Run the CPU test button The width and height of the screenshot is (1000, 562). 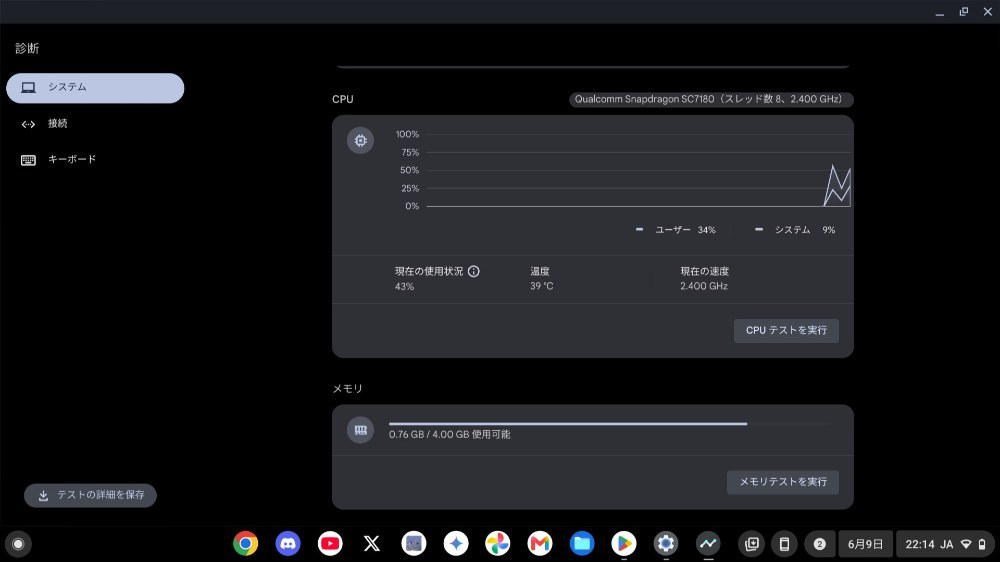[x=786, y=330]
